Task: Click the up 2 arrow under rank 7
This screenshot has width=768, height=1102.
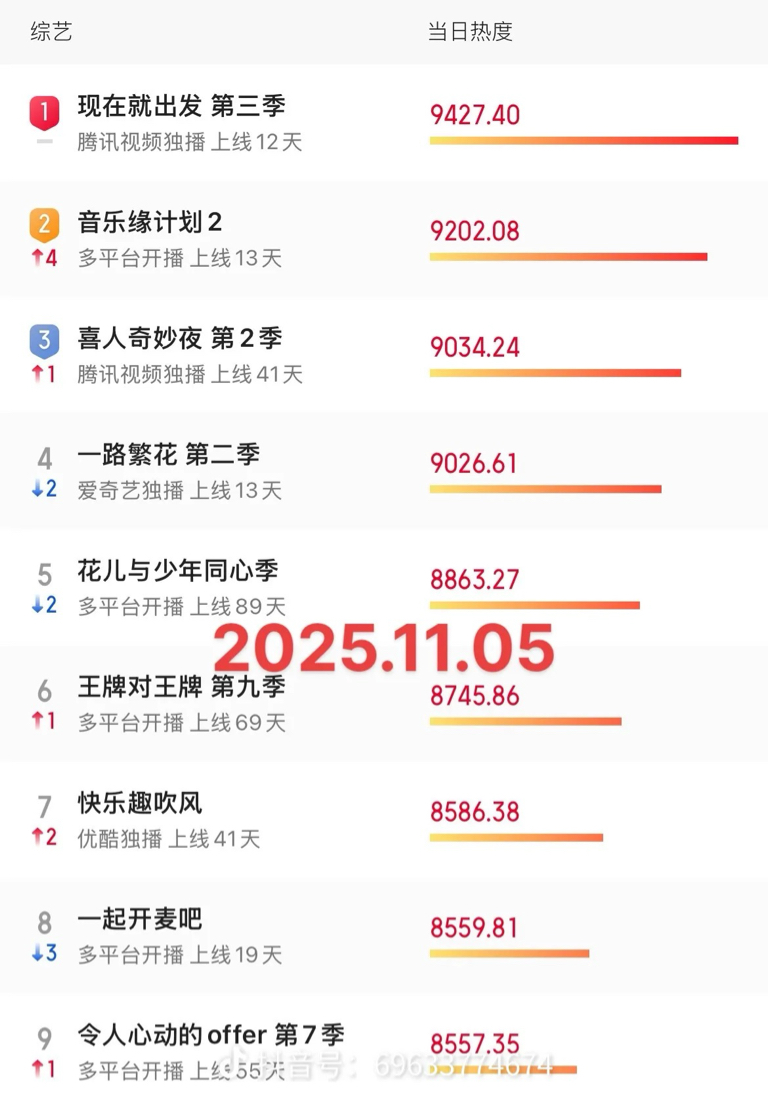Action: 44,837
